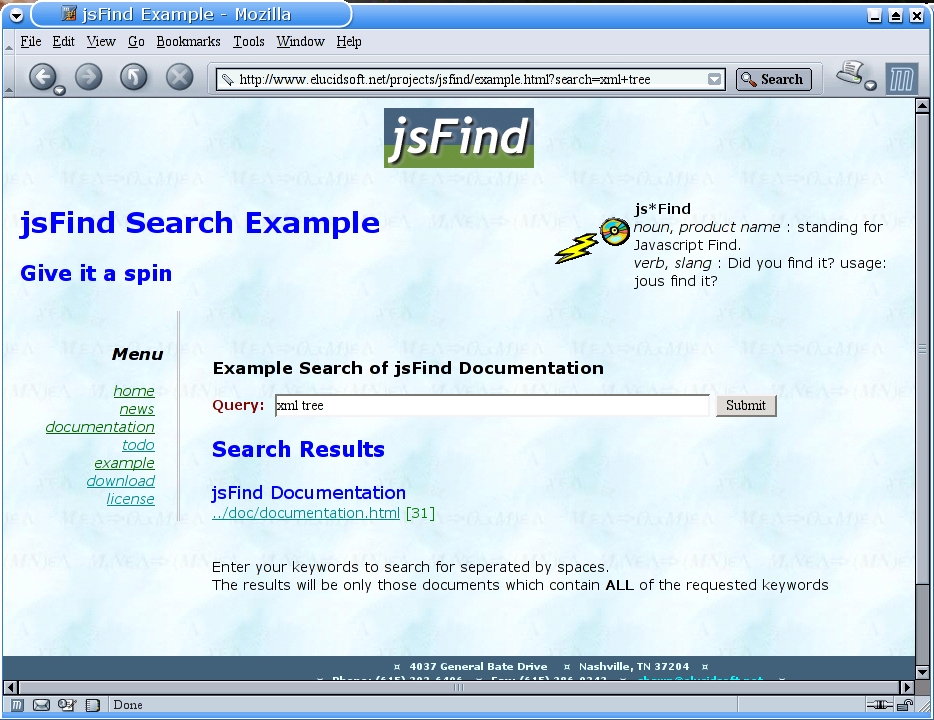Open the Bookmarks menu

(x=188, y=42)
